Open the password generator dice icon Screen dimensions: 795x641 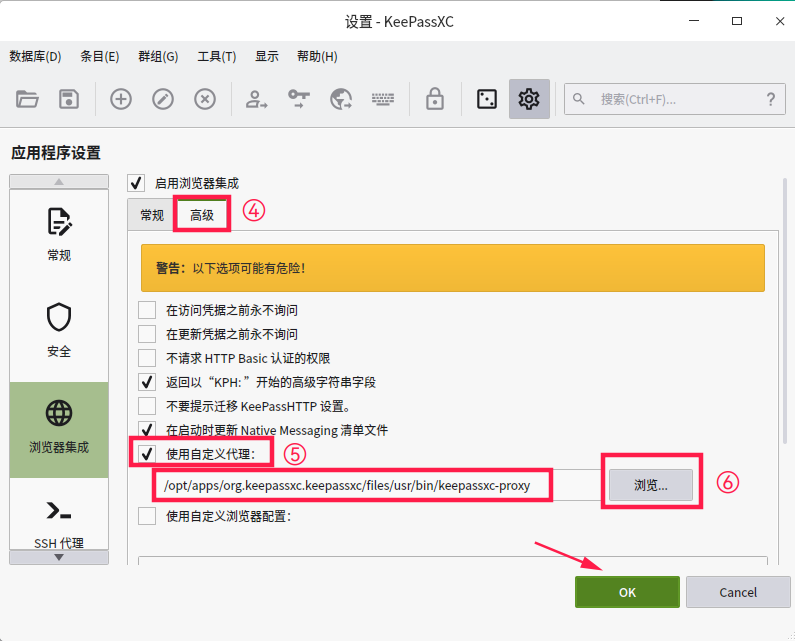click(486, 99)
